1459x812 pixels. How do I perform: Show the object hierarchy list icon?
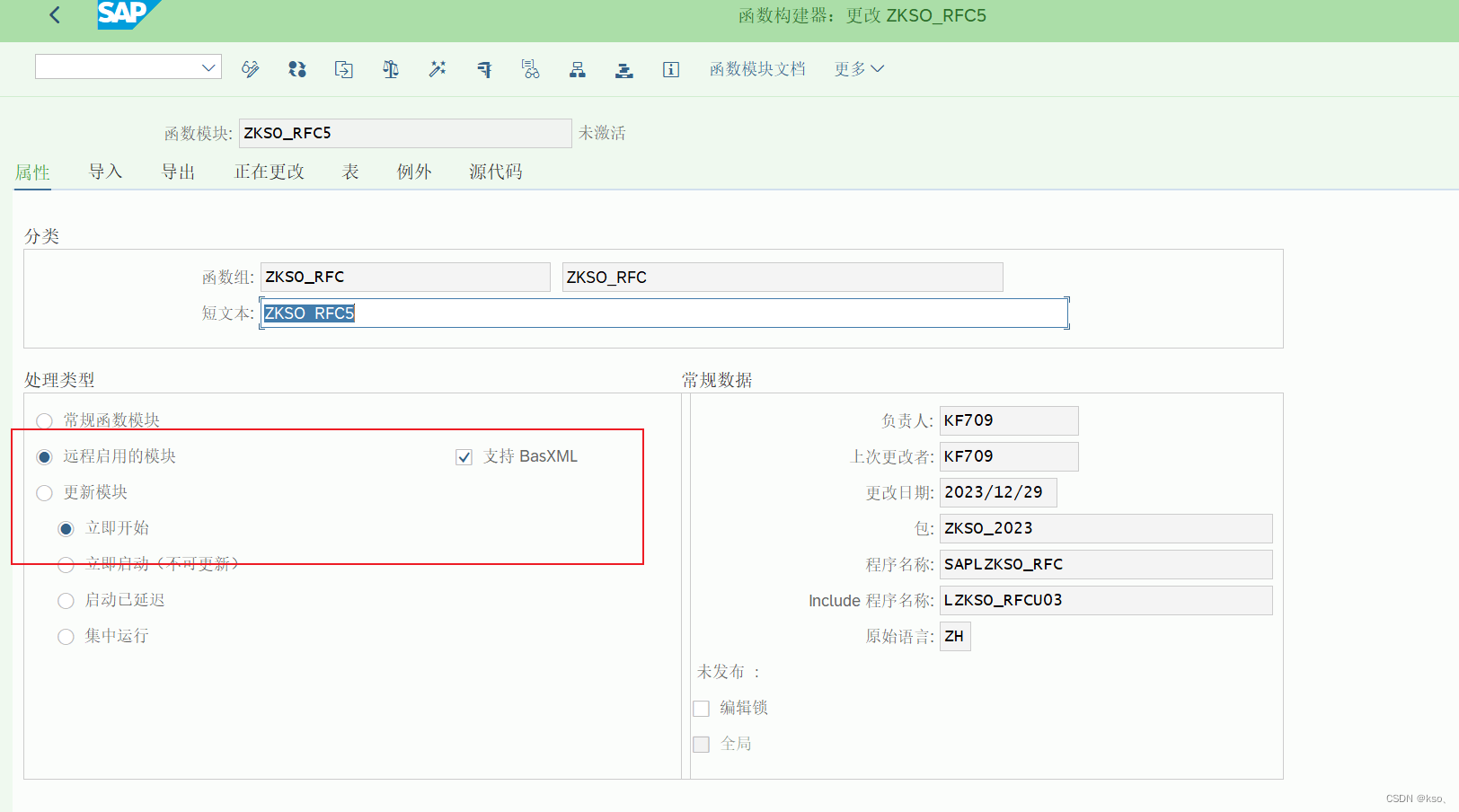pos(578,68)
